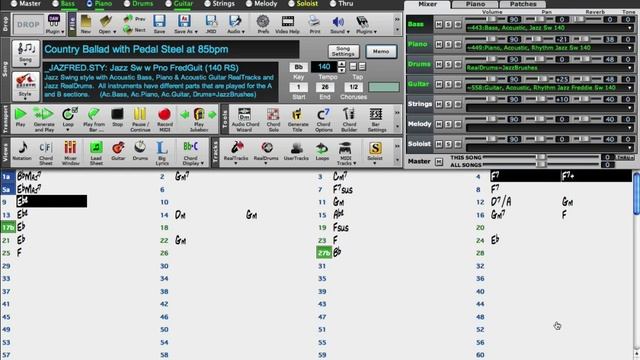Click the Bb Key button
Screen dimensions: 640x360
[x=299, y=67]
